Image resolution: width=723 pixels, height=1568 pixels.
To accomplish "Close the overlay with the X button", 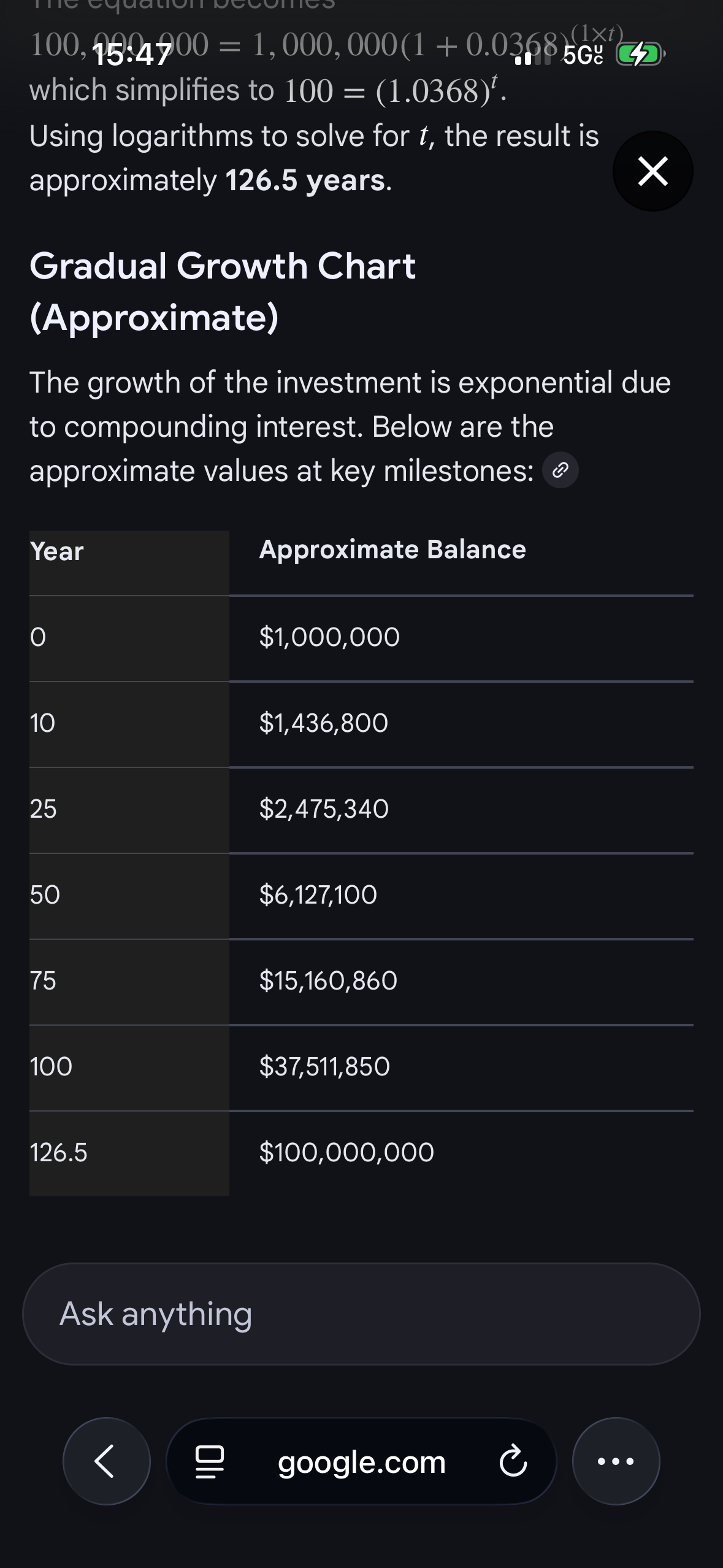I will 652,171.
